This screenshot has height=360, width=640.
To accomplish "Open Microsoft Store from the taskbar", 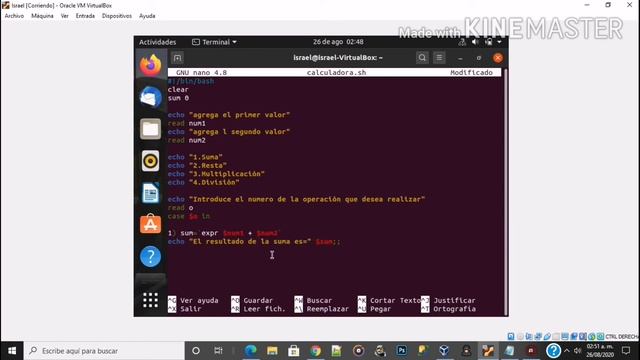I will pyautogui.click(x=293, y=351).
